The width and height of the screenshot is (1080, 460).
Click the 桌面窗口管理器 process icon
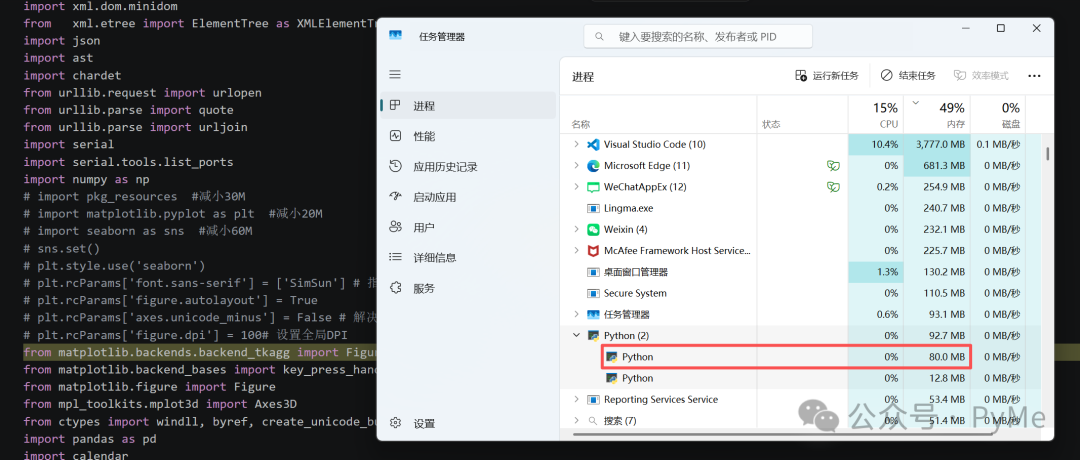pos(593,272)
